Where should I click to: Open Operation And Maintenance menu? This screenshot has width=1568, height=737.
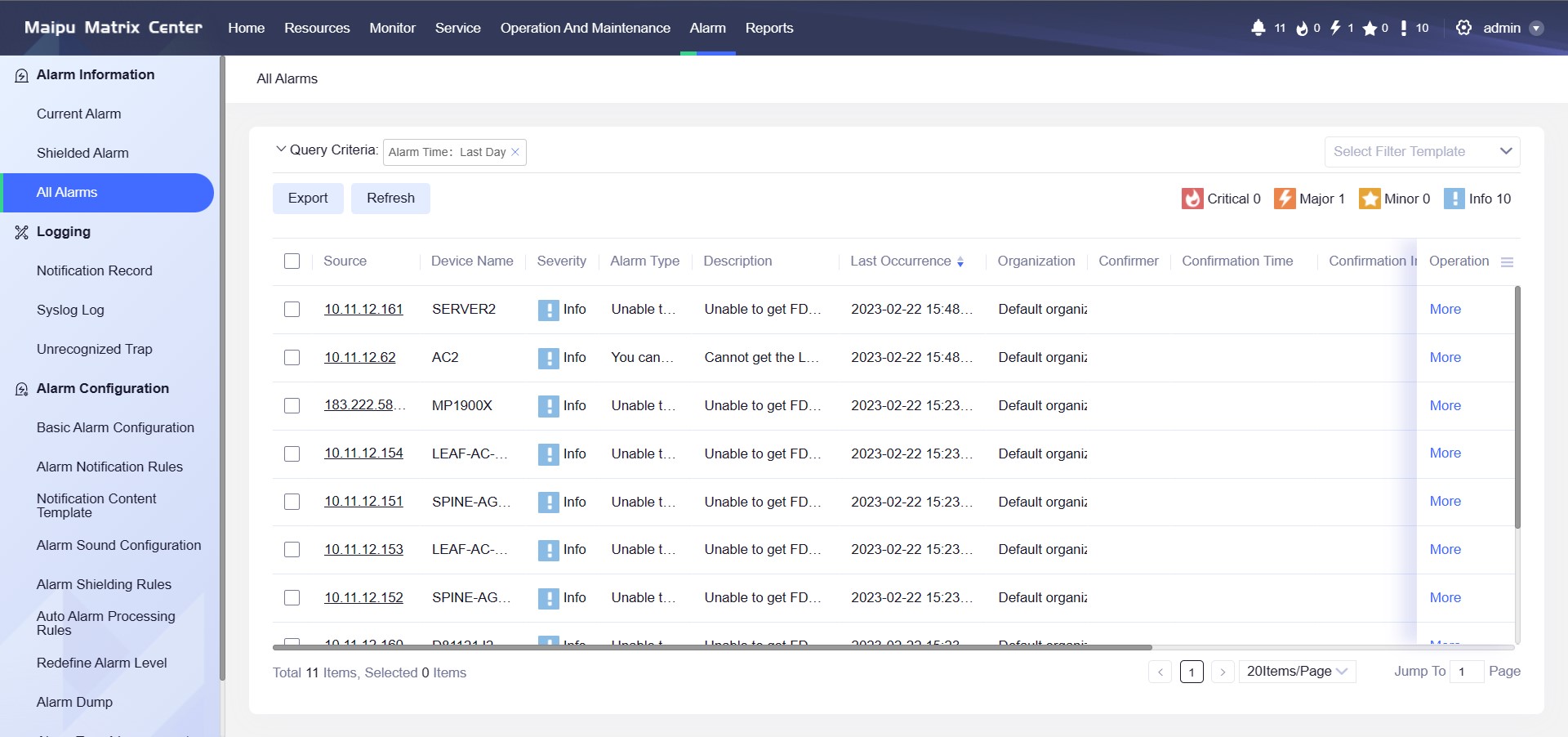pyautogui.click(x=585, y=28)
